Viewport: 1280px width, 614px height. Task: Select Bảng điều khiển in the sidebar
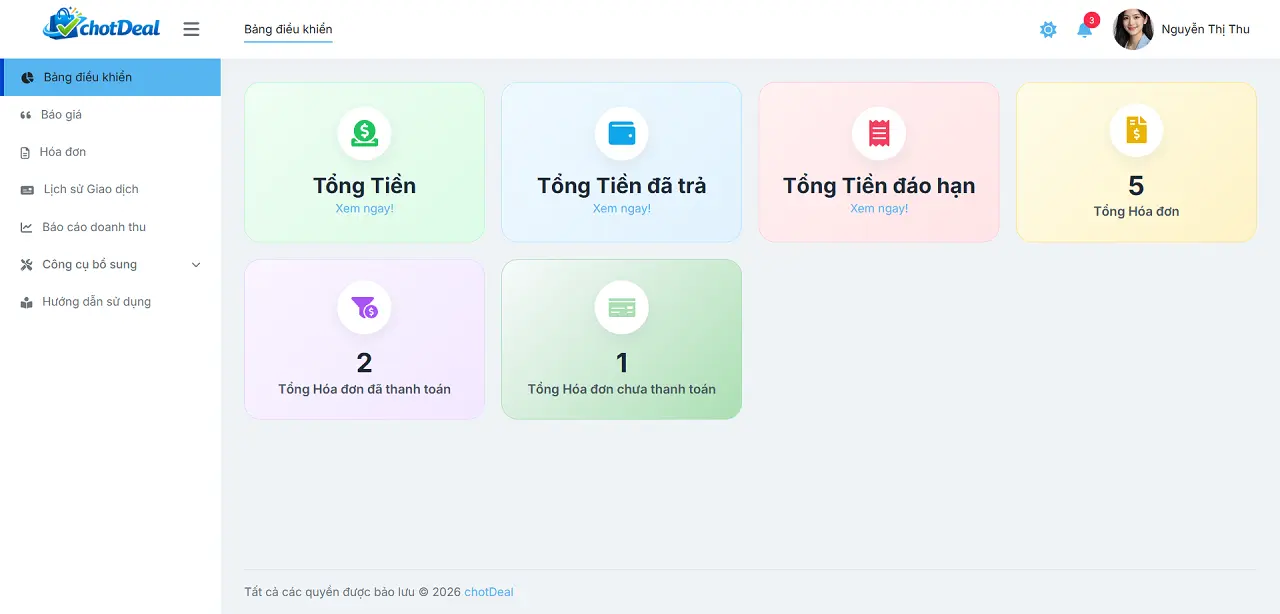click(87, 76)
